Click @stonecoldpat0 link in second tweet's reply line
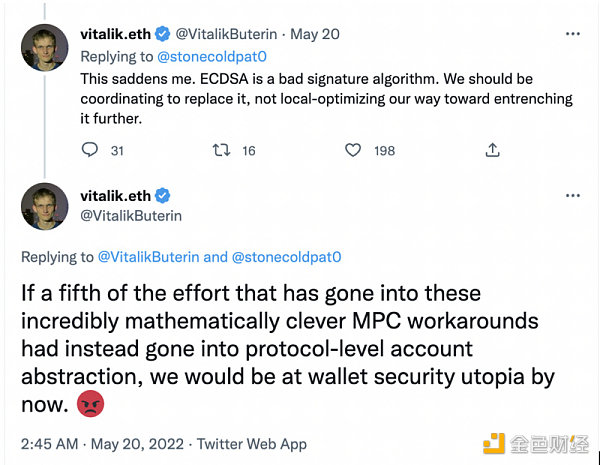Screen dimensions: 600x465 point(286,257)
